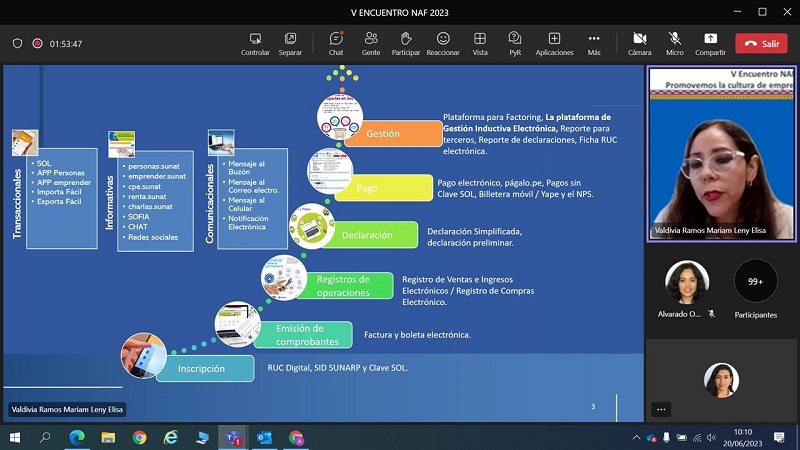The width and height of the screenshot is (800, 450).
Task: Toggle the Cámara on or off
Action: coord(639,43)
